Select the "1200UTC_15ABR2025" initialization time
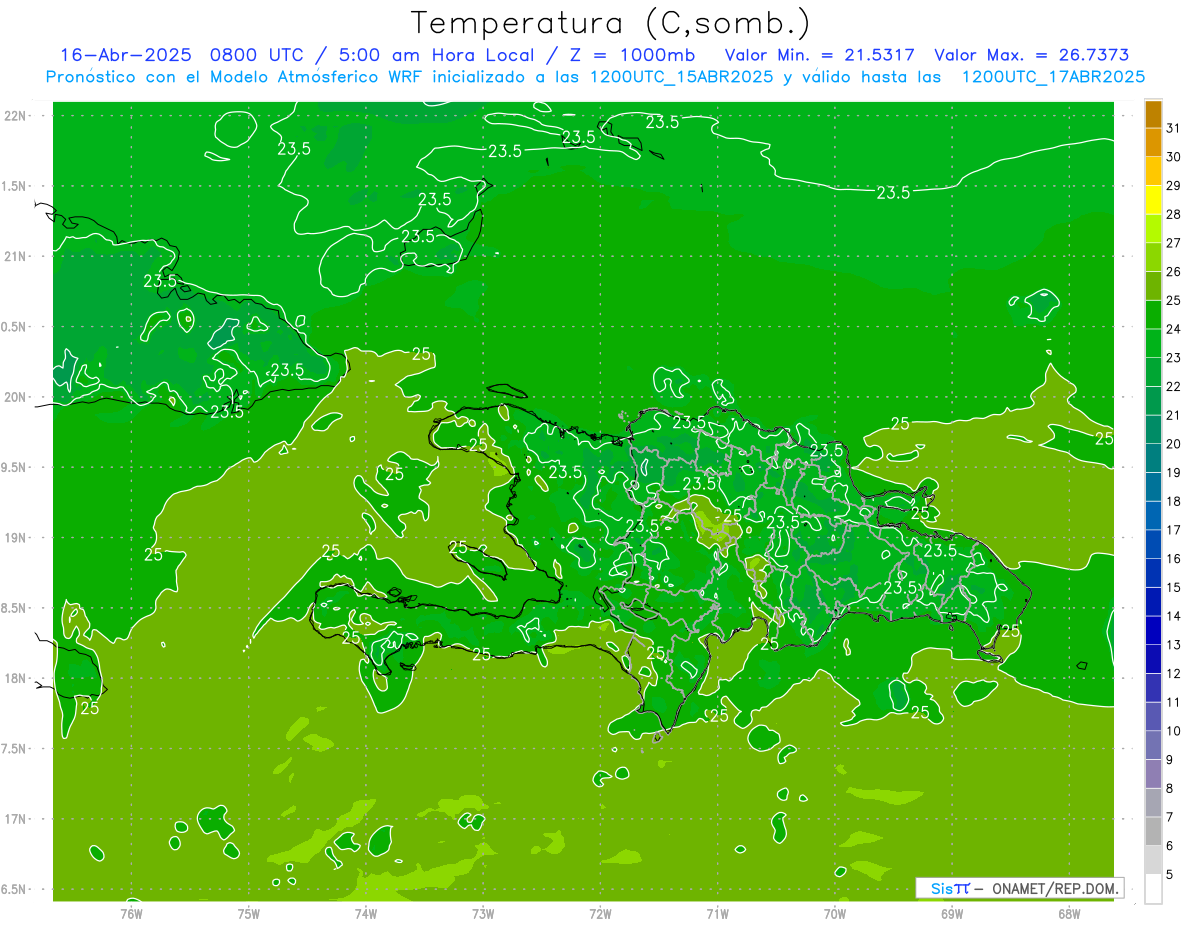This screenshot has height=927, width=1200. (x=679, y=77)
